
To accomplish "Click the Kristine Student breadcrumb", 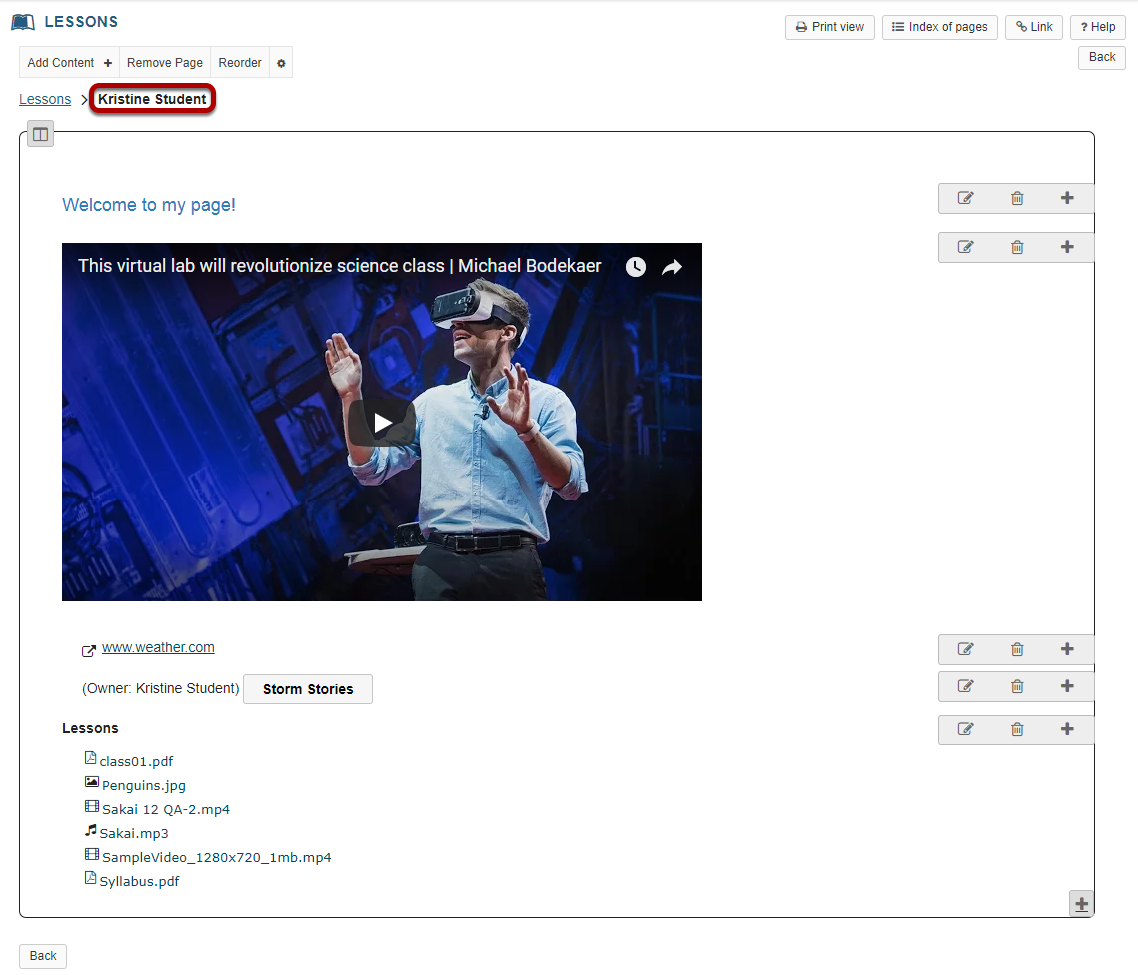I will pyautogui.click(x=152, y=99).
